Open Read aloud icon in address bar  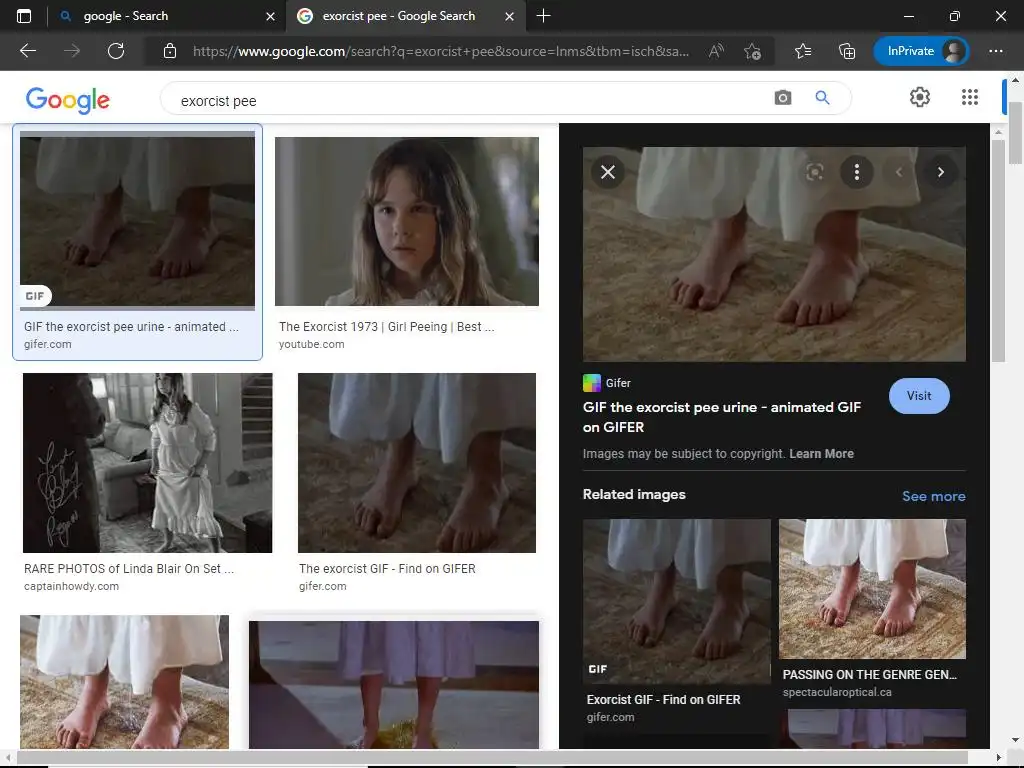click(x=716, y=51)
